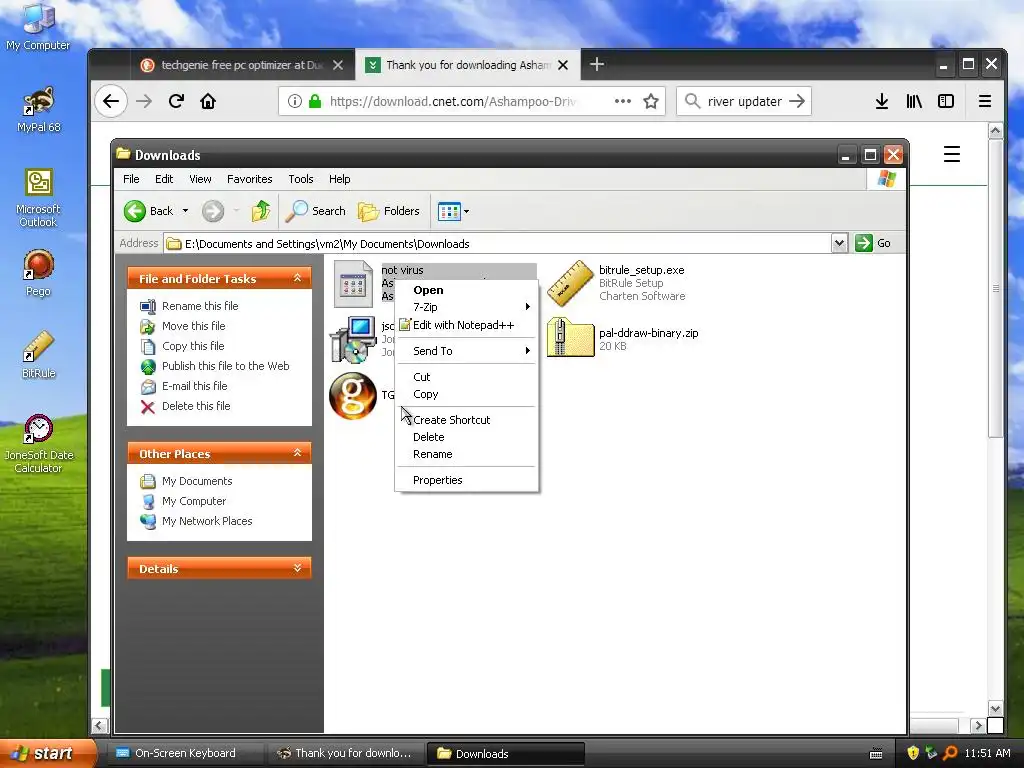This screenshot has width=1024, height=768.
Task: Open Back button history dropdown arrow
Action: point(185,211)
